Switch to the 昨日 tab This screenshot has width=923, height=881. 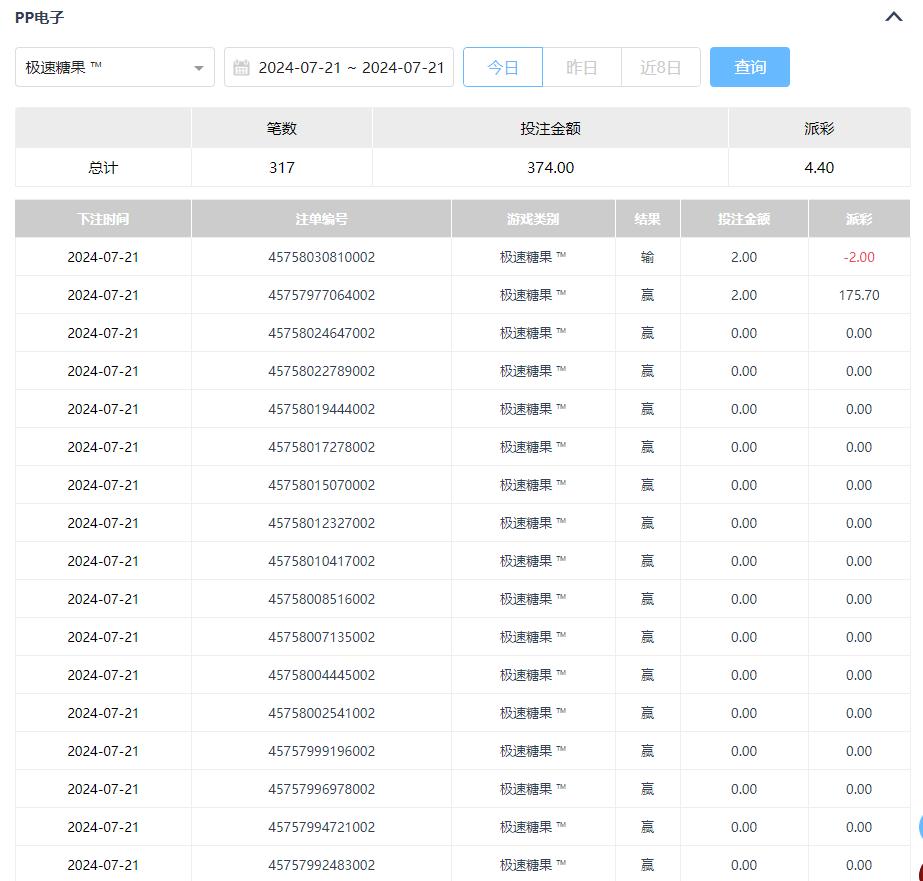coord(581,67)
